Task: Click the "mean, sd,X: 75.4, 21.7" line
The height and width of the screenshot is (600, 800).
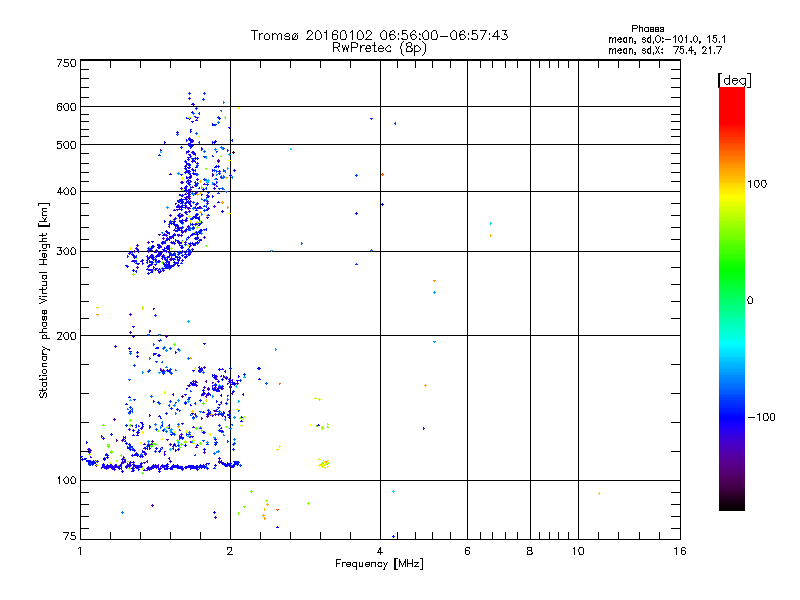Action: 665,50
